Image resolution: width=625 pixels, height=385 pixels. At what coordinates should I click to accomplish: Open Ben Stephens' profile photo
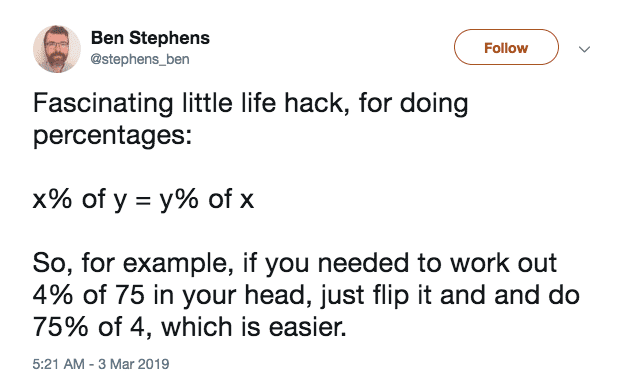point(57,49)
